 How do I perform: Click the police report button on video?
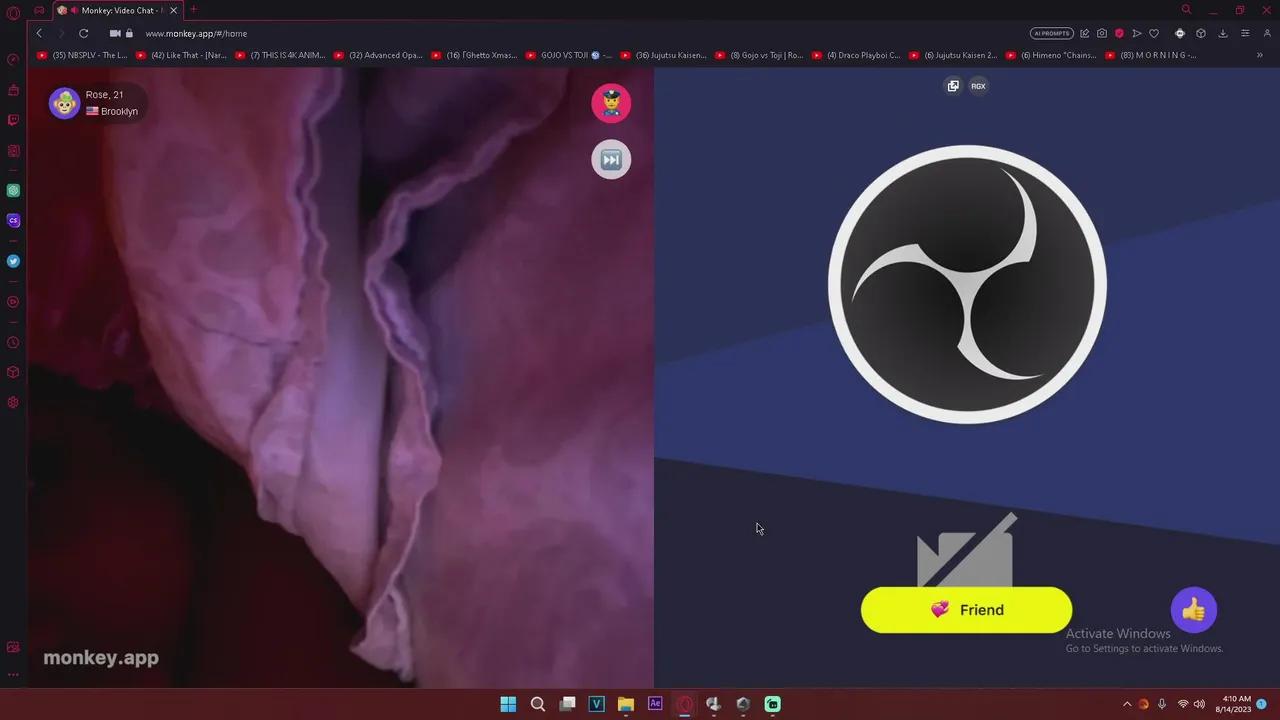pos(611,103)
